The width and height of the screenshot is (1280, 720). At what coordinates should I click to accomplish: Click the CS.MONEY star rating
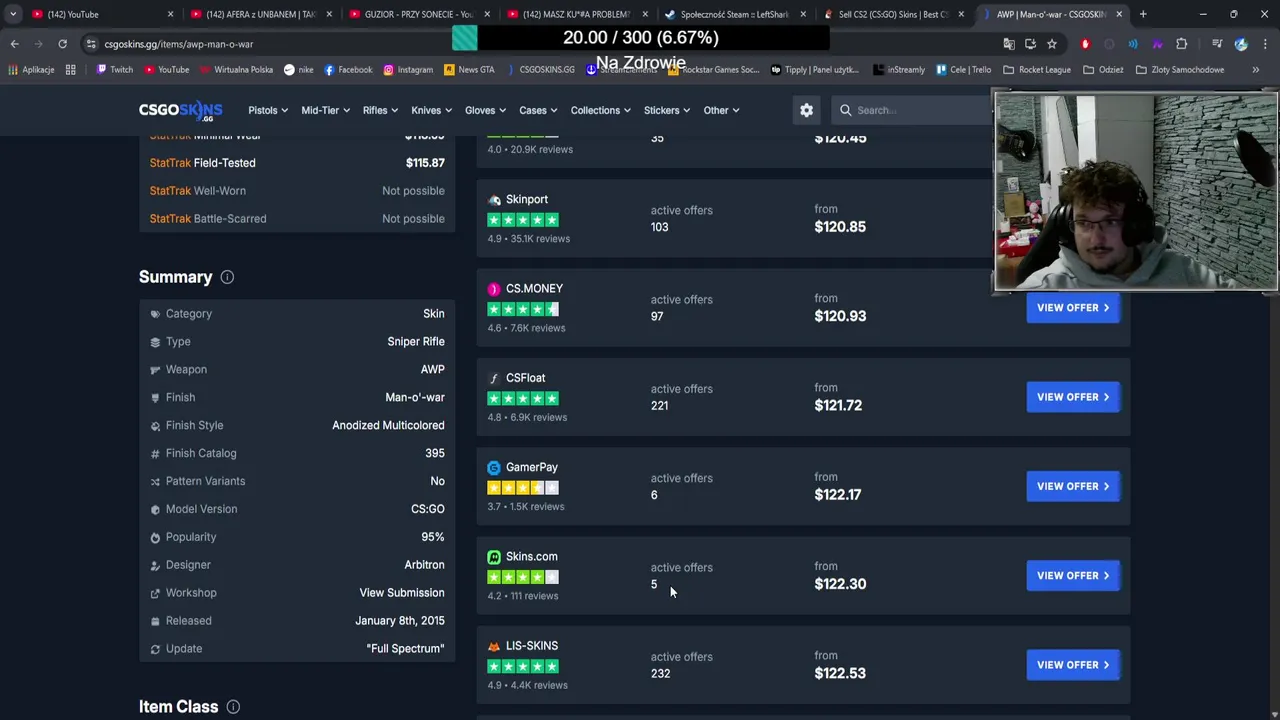[523, 309]
